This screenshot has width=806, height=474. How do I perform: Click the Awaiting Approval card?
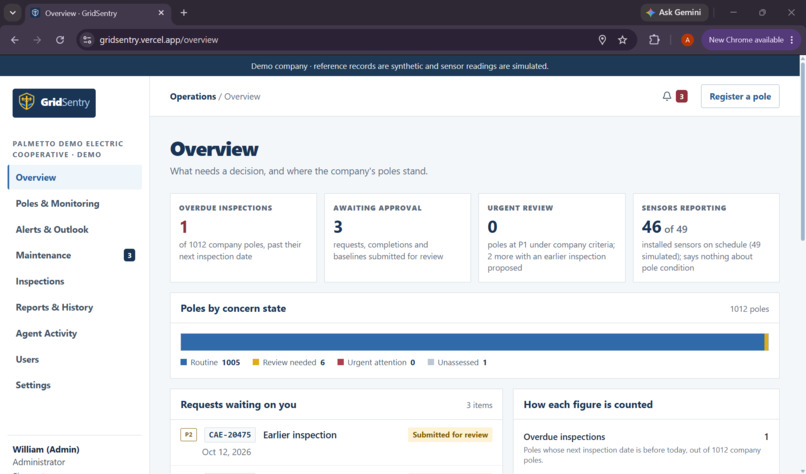pos(397,238)
